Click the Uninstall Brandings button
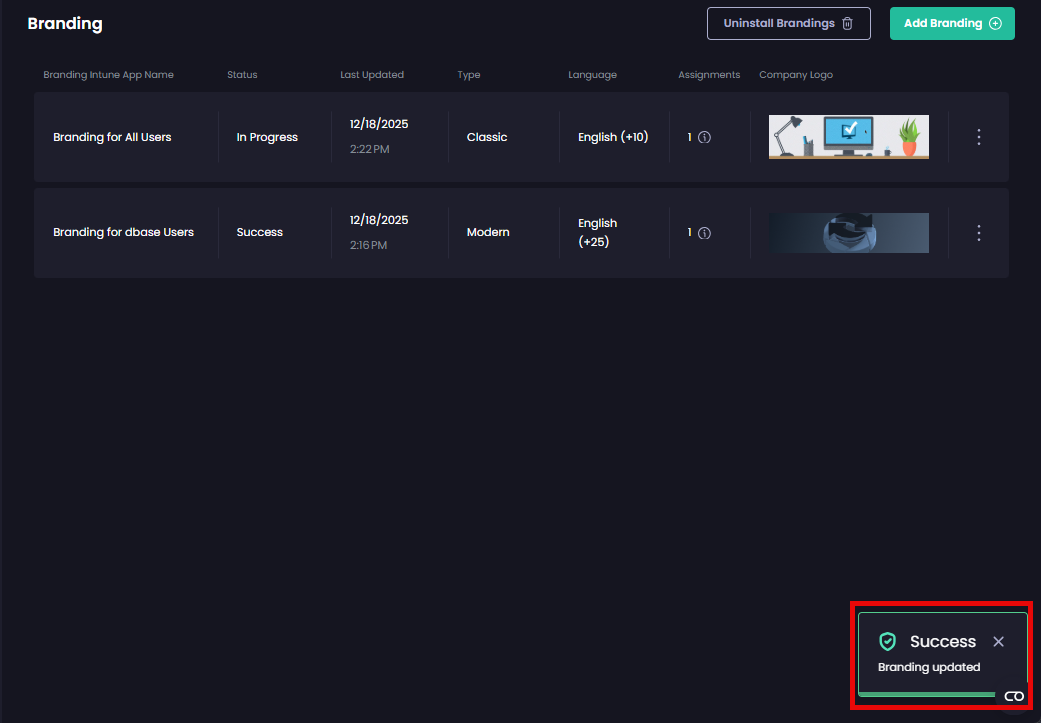 tap(789, 23)
